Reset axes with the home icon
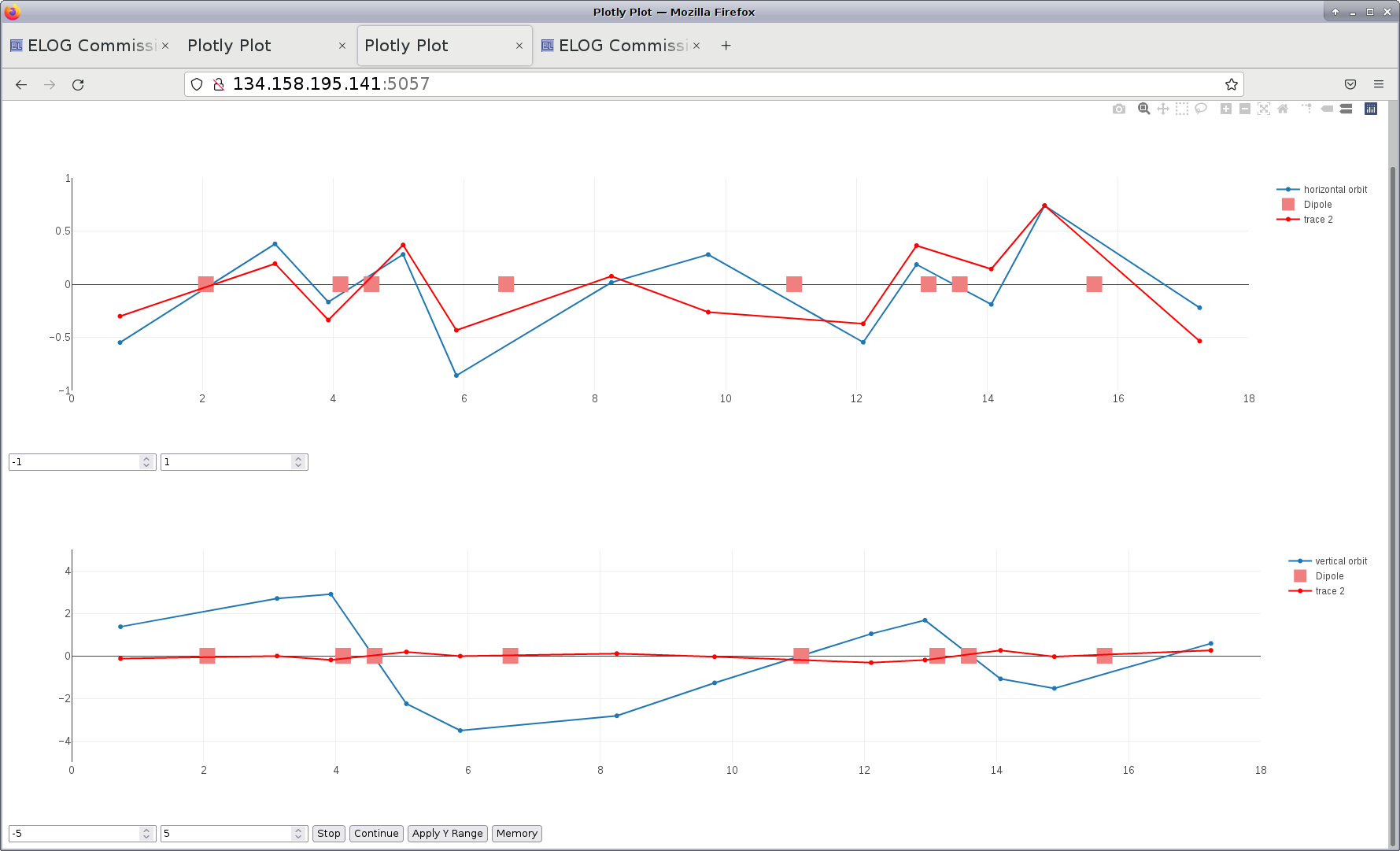 pyautogui.click(x=1282, y=109)
